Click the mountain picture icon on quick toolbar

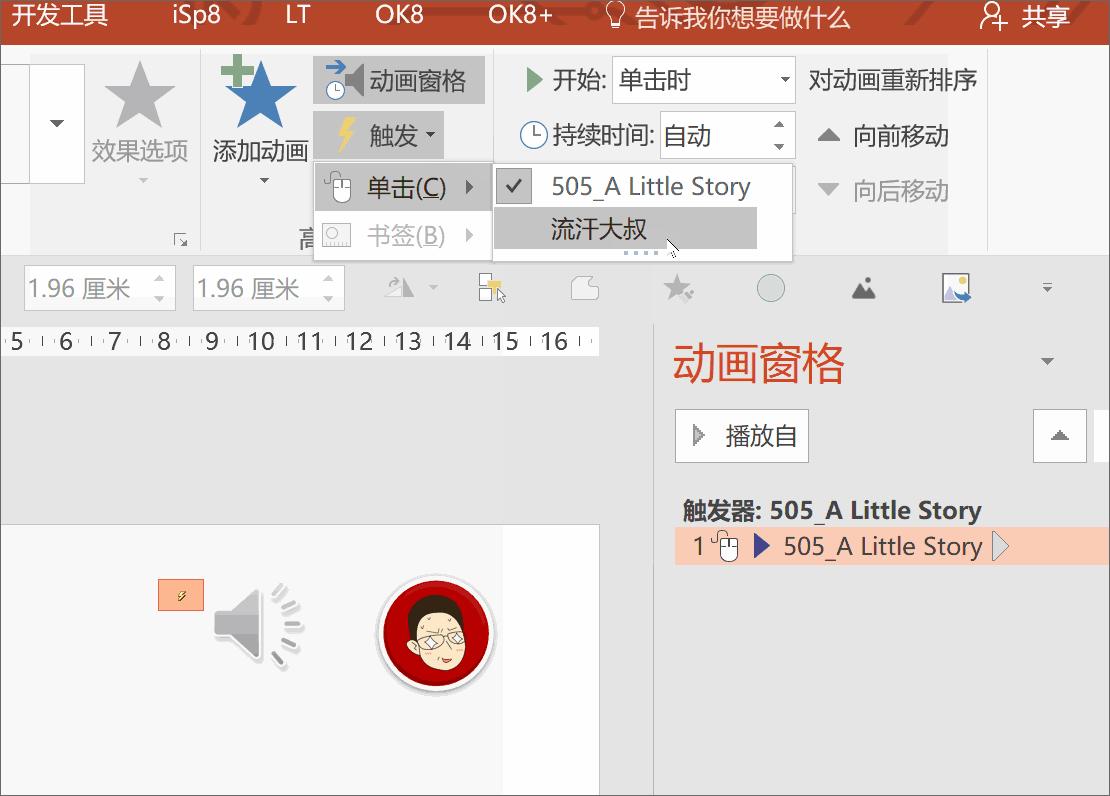click(x=864, y=287)
